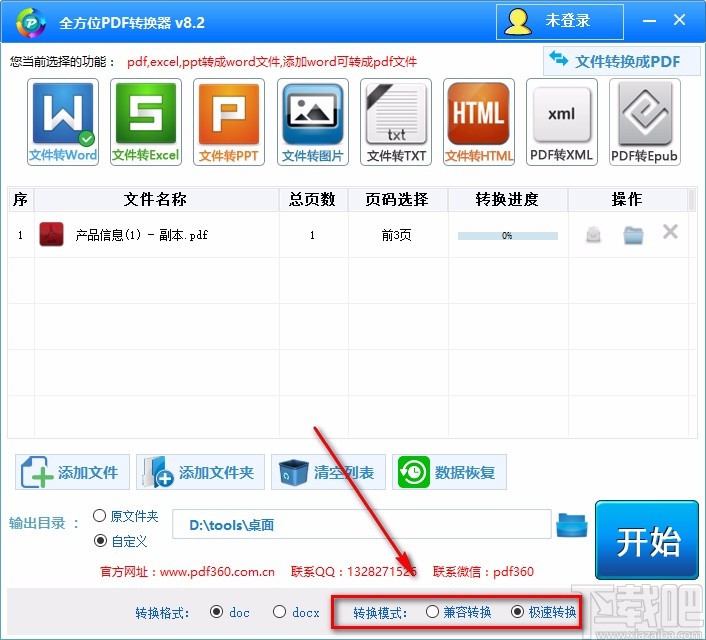Click the 清空列表 button
Image resolution: width=706 pixels, height=640 pixels.
coord(328,472)
